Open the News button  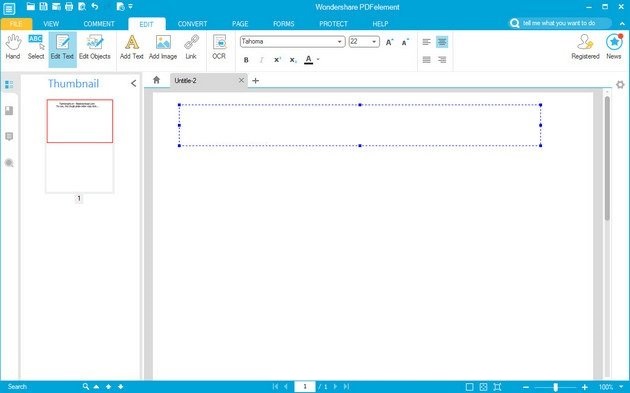point(614,47)
